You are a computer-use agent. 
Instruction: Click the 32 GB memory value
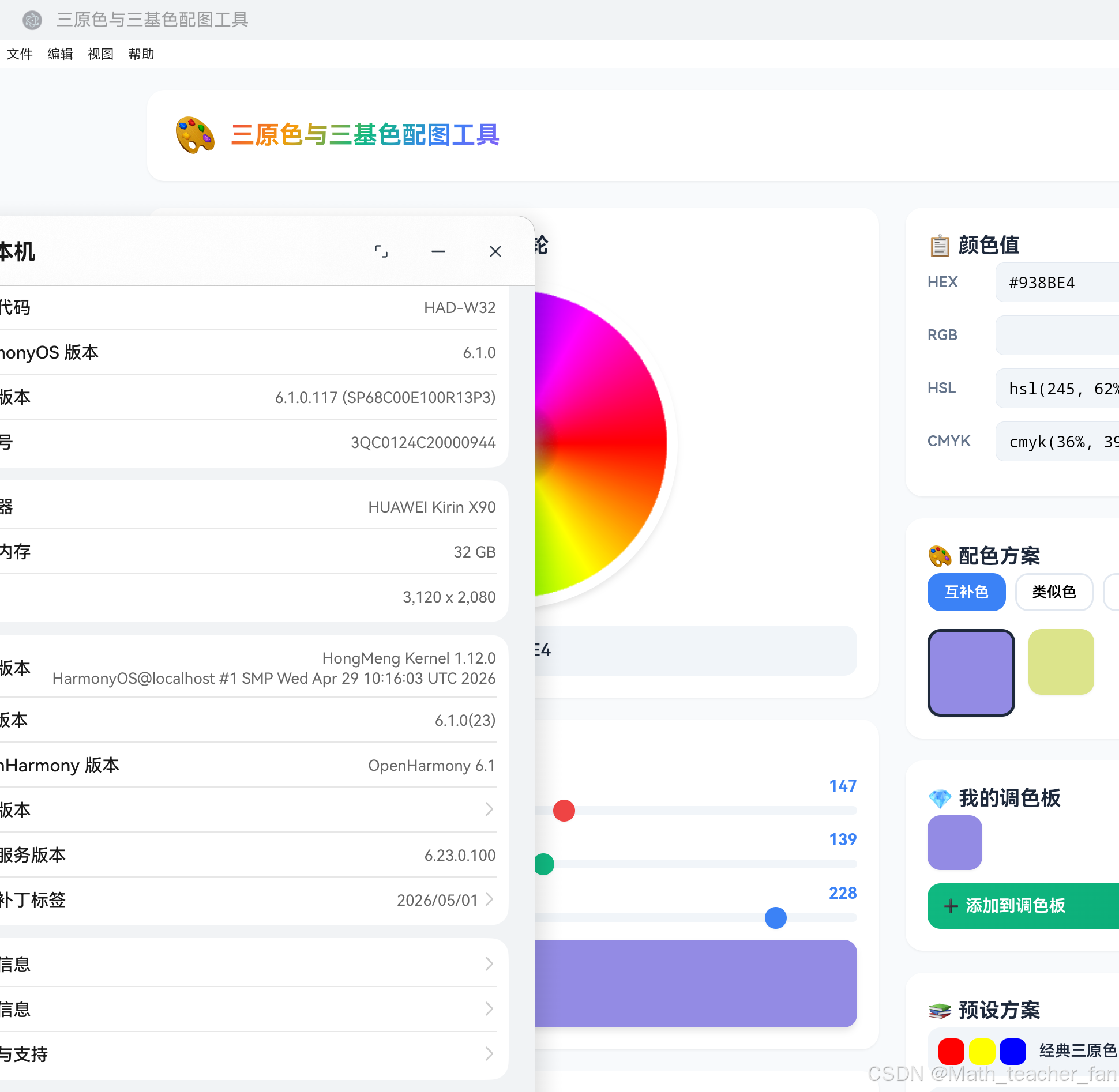(475, 552)
